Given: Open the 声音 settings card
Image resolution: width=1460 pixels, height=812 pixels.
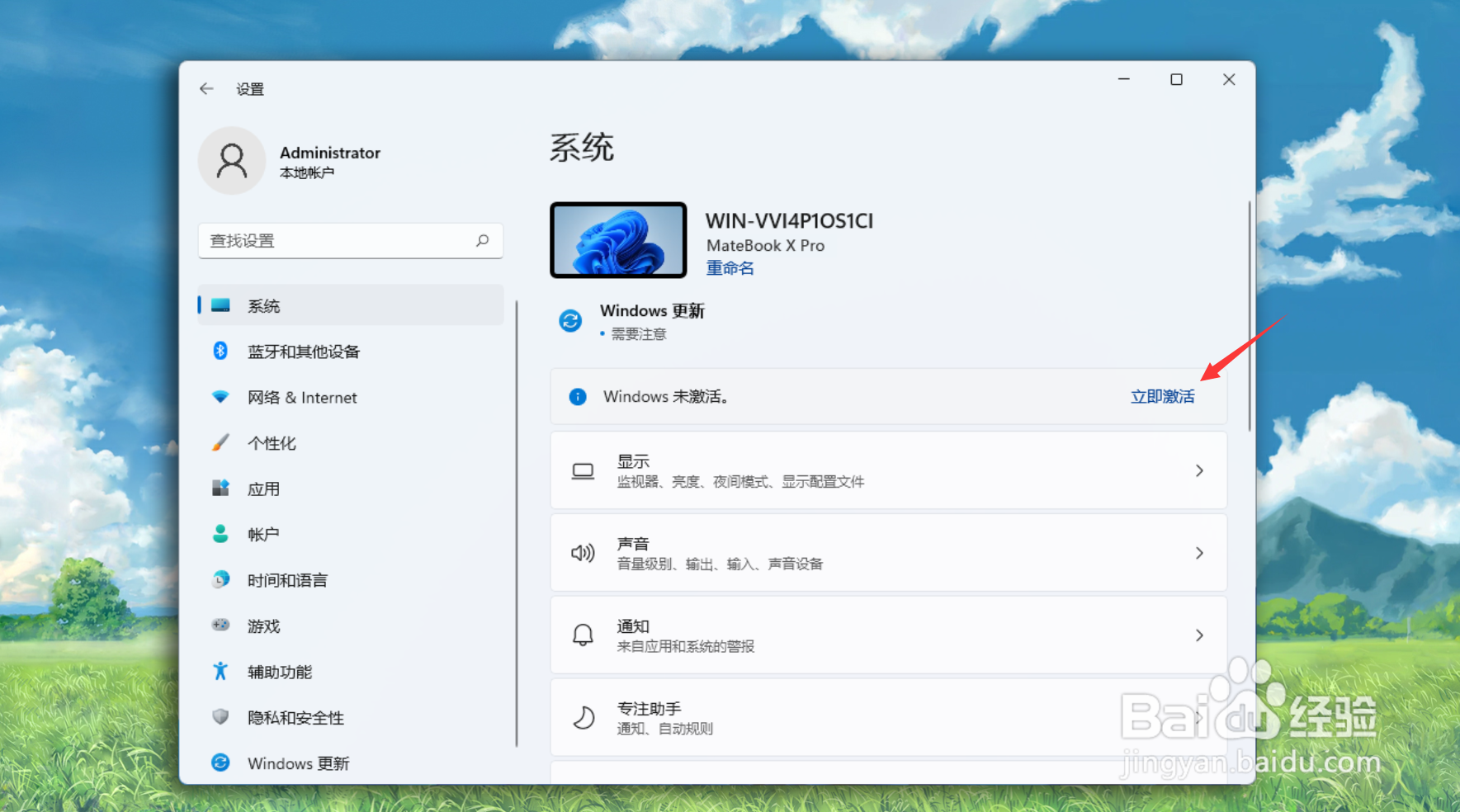Looking at the screenshot, I should tap(888, 553).
